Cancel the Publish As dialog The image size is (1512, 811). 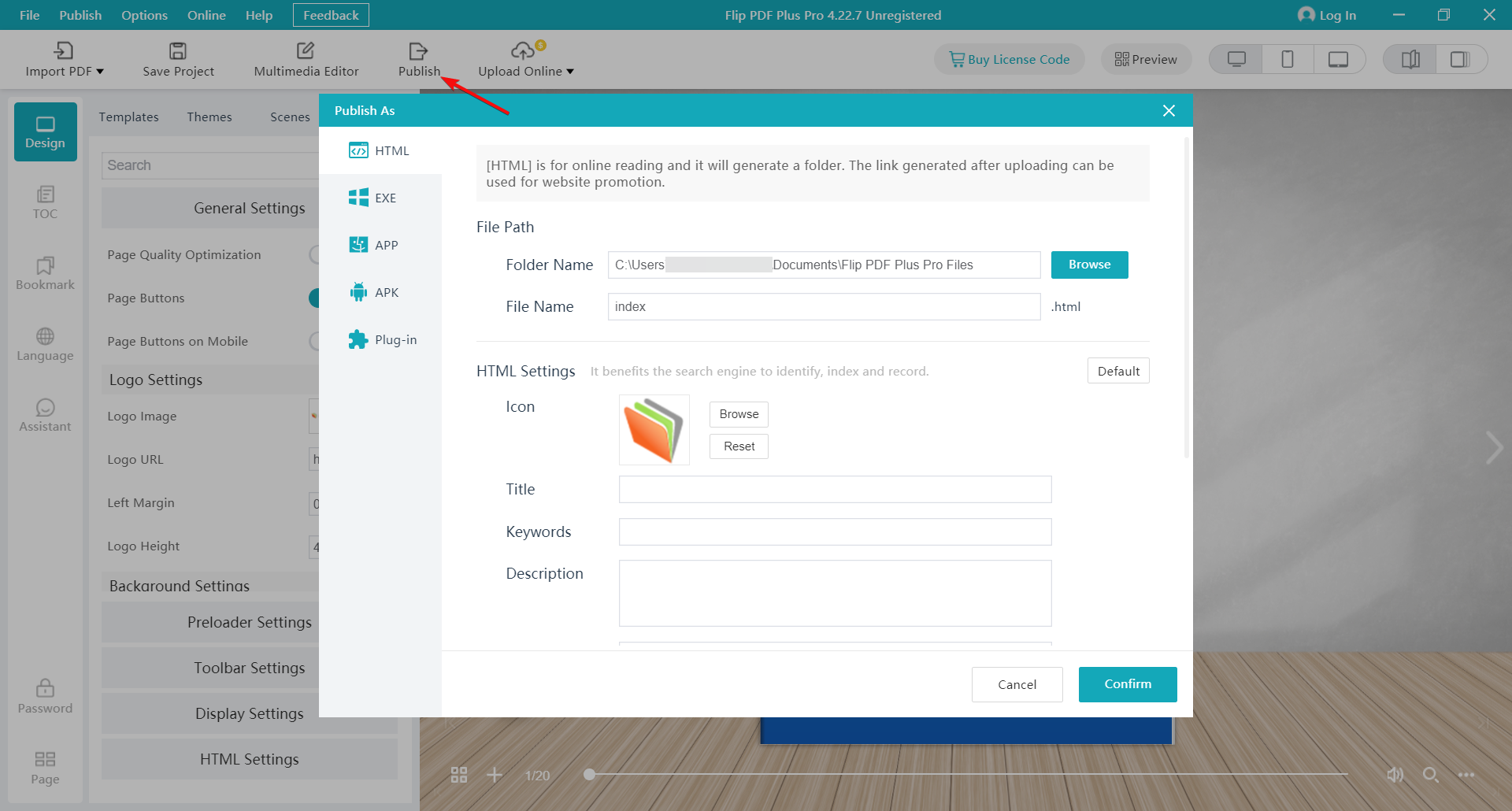tap(1017, 684)
